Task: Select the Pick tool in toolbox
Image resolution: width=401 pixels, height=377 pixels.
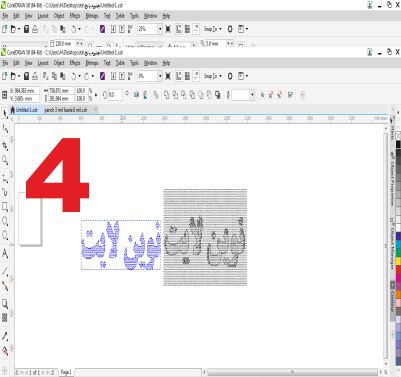Action: click(x=5, y=114)
